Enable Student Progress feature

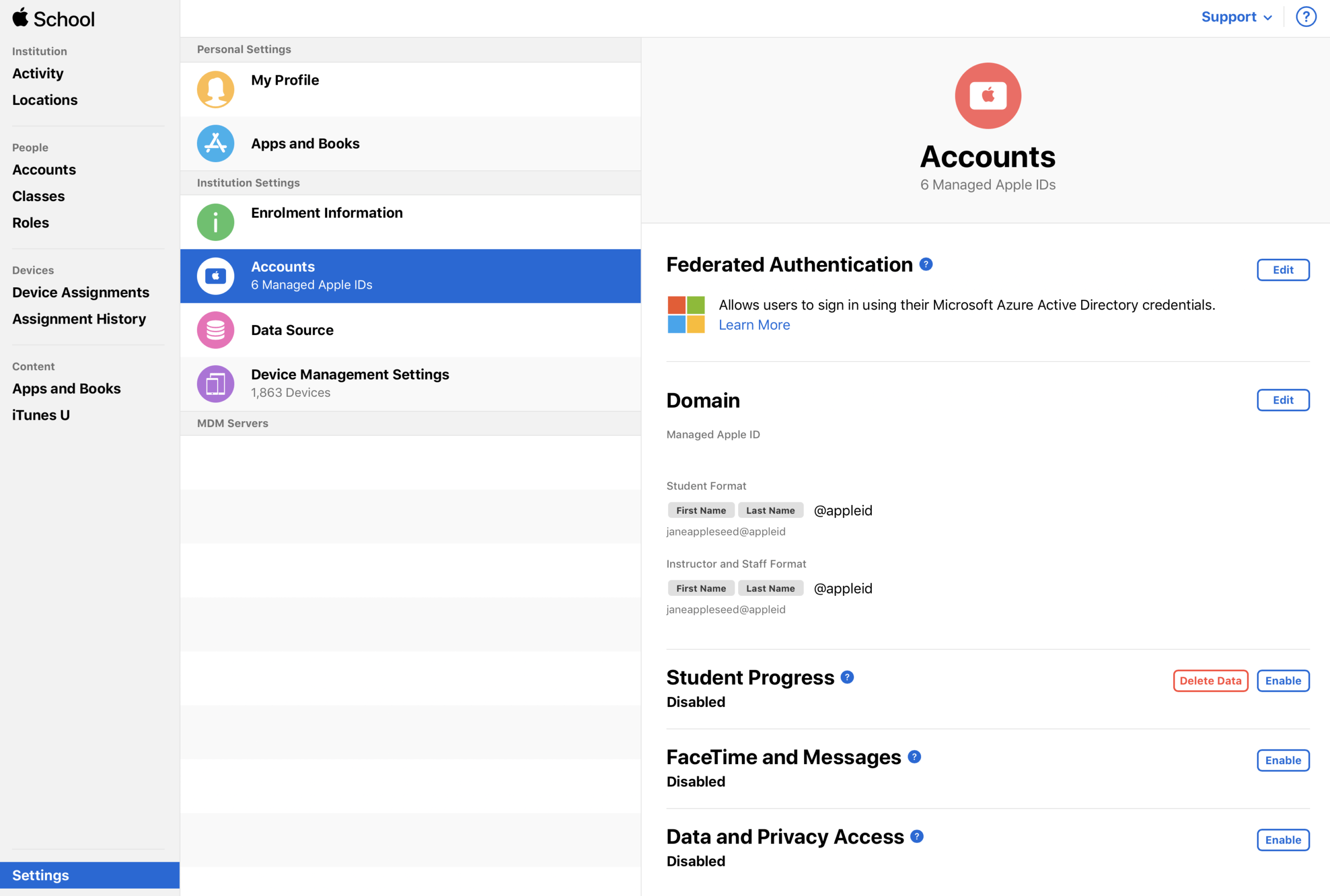pos(1283,680)
